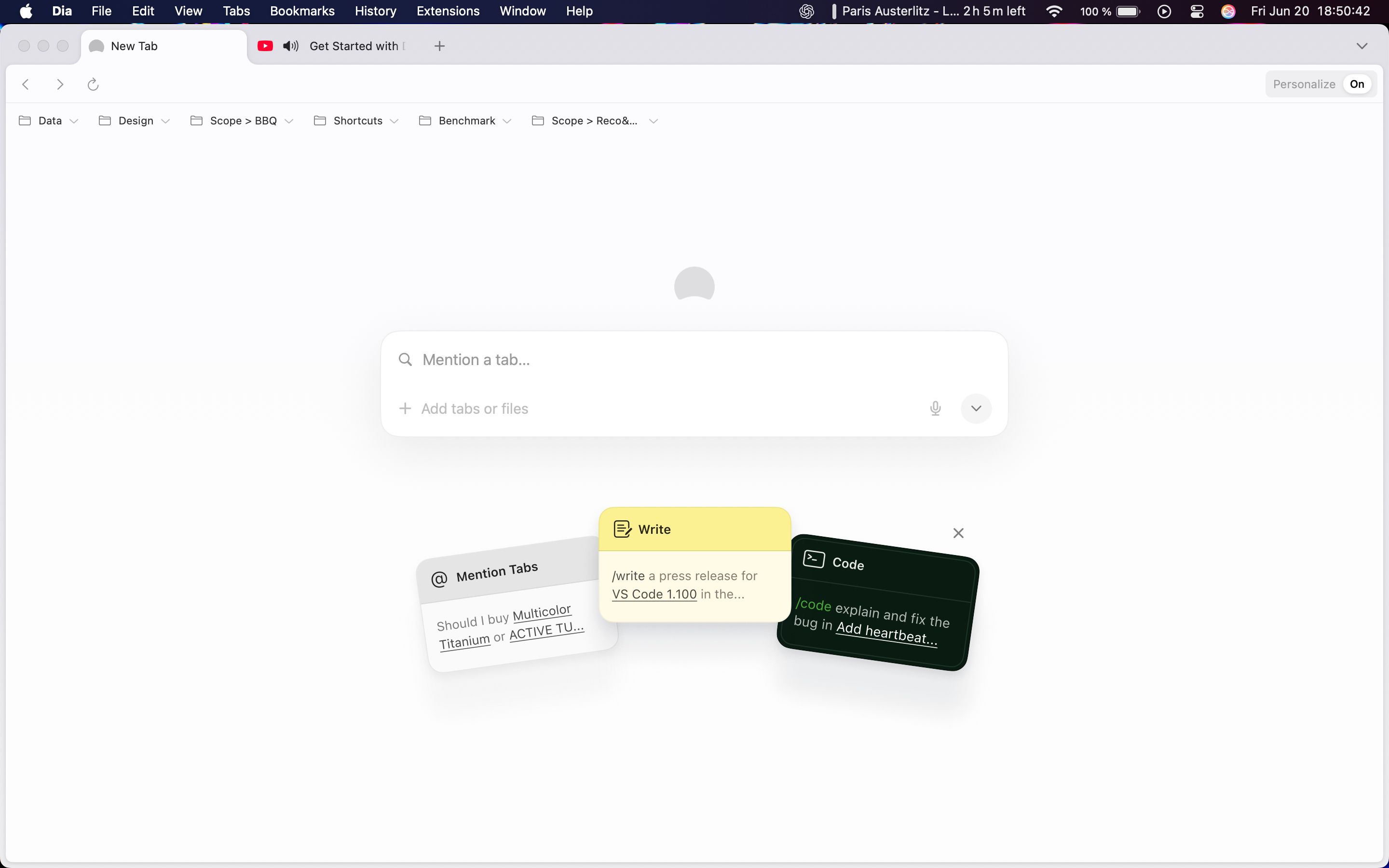Click the colorful Siri-like menu bar icon
Image resolution: width=1389 pixels, height=868 pixels.
click(1228, 12)
